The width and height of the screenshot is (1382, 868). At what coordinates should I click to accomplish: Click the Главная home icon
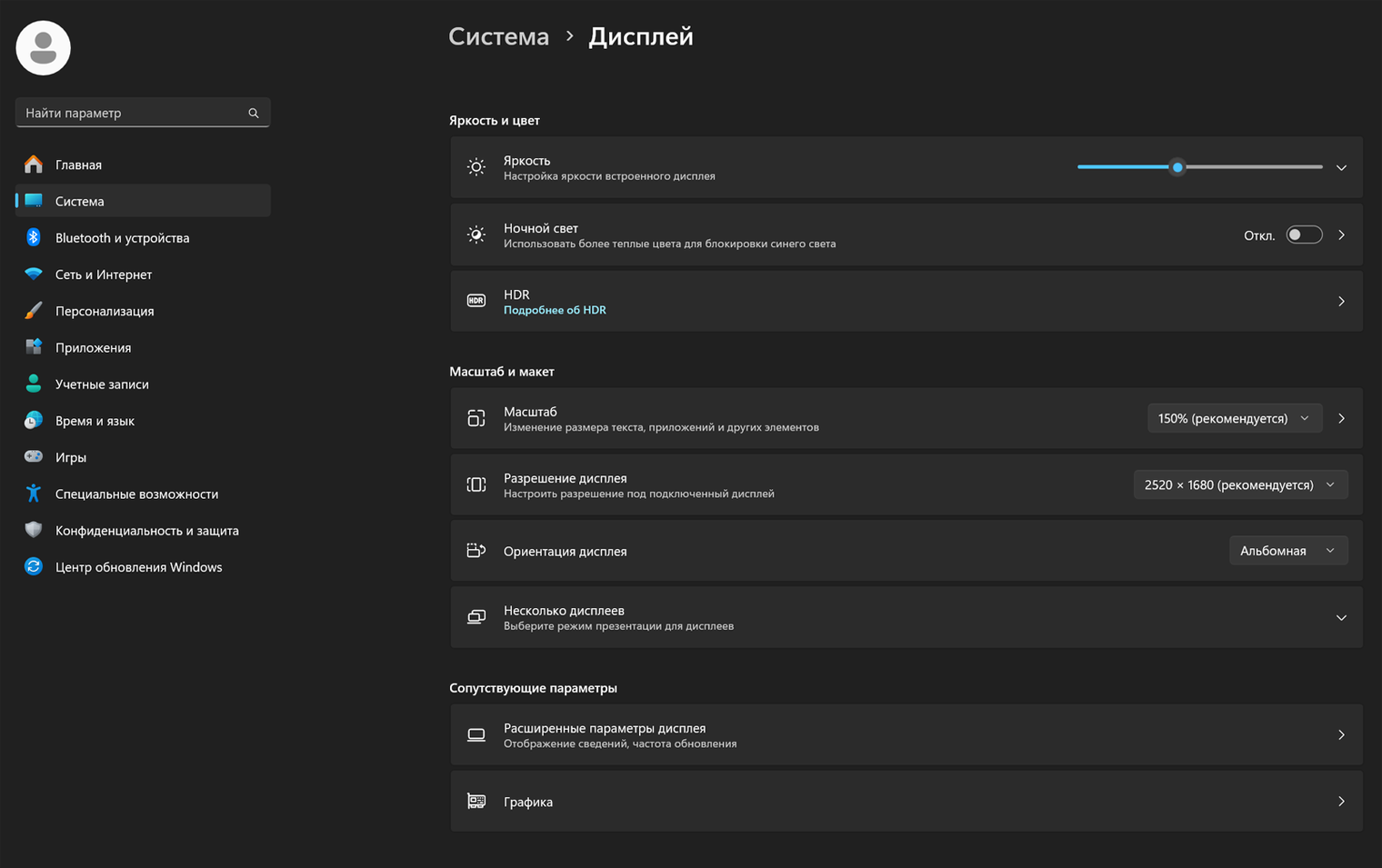click(34, 165)
